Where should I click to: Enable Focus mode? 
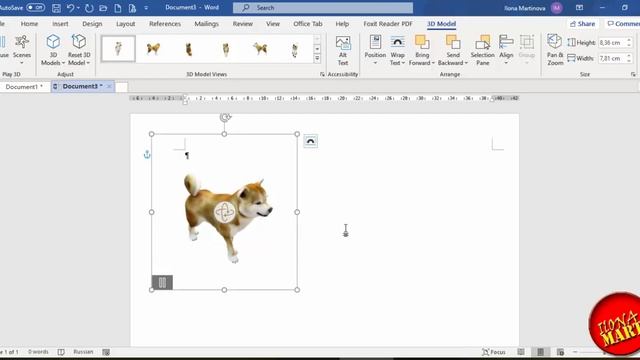click(x=494, y=352)
